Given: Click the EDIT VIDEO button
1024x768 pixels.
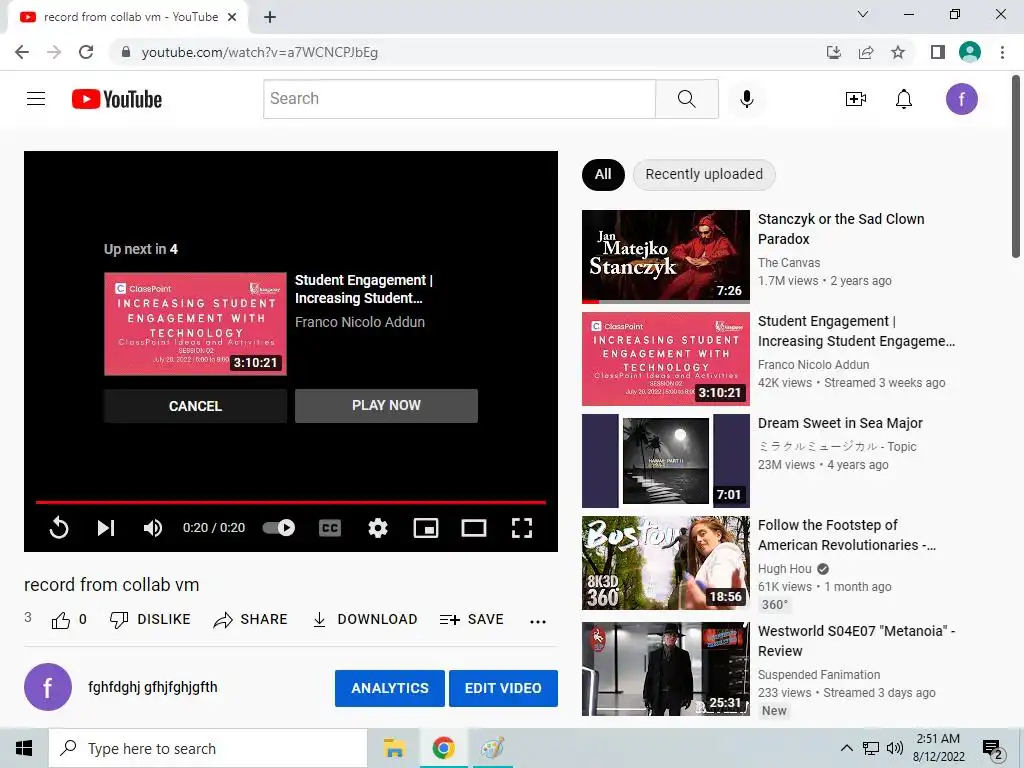Looking at the screenshot, I should 503,688.
